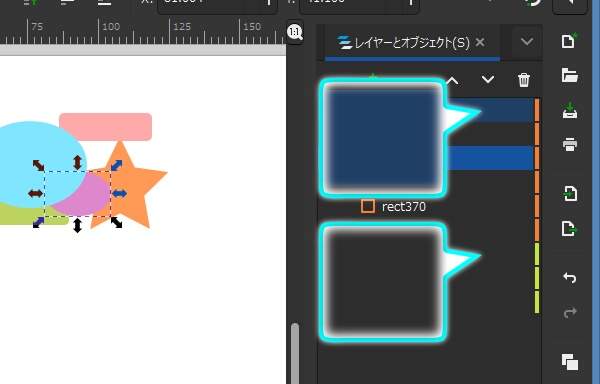Export the document with the page-arrow icon
The height and width of the screenshot is (384, 600).
pyautogui.click(x=570, y=228)
